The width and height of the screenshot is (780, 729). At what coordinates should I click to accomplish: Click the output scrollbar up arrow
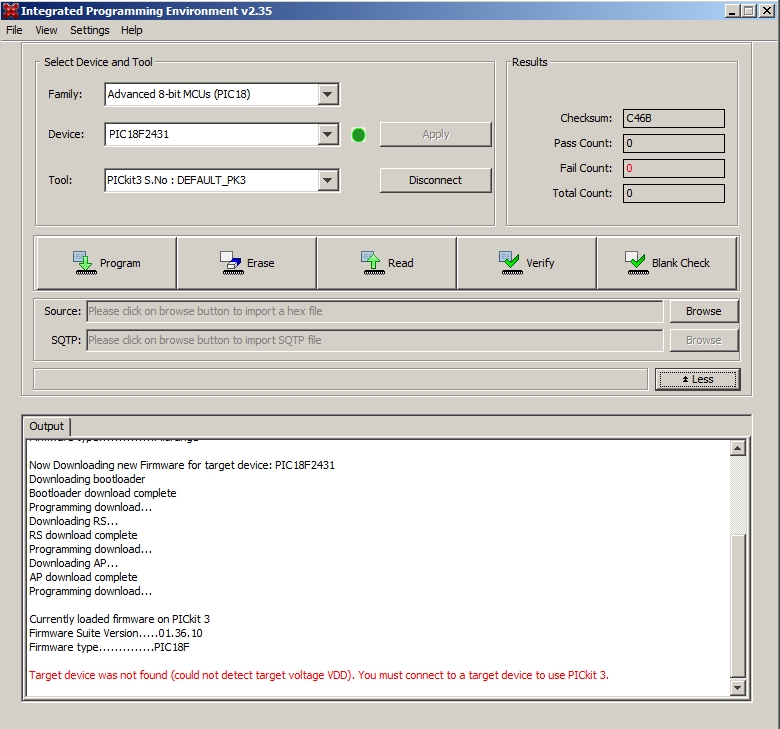737,448
